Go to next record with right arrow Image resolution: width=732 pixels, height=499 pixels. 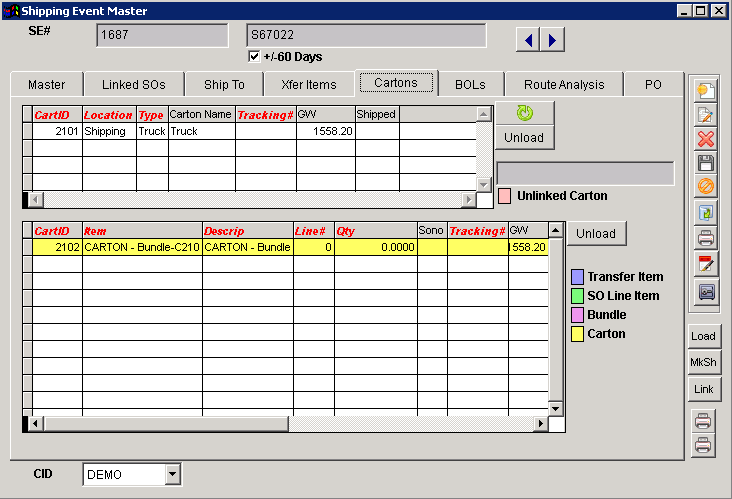click(552, 39)
